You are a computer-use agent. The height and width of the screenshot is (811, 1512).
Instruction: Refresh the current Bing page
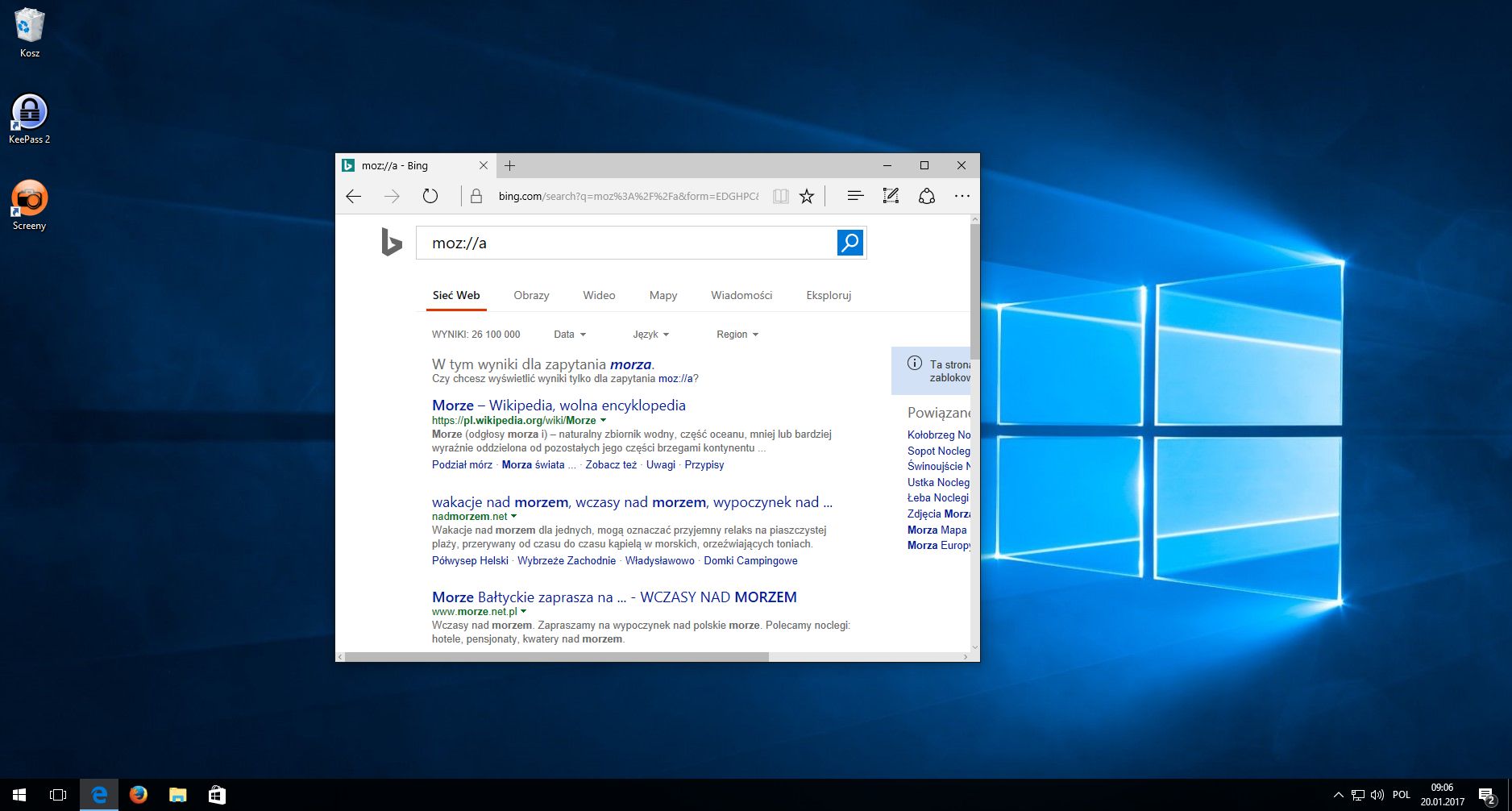coord(430,196)
